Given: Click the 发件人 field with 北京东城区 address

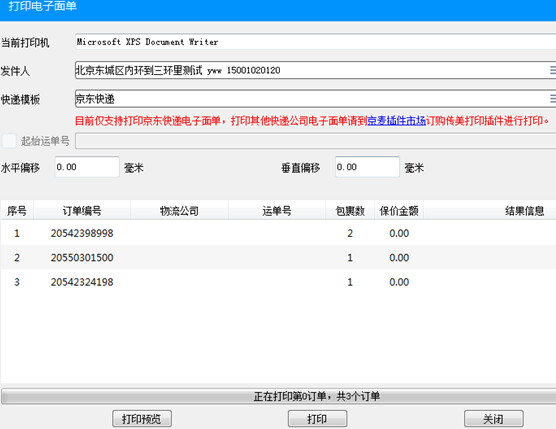Looking at the screenshot, I should (316, 70).
